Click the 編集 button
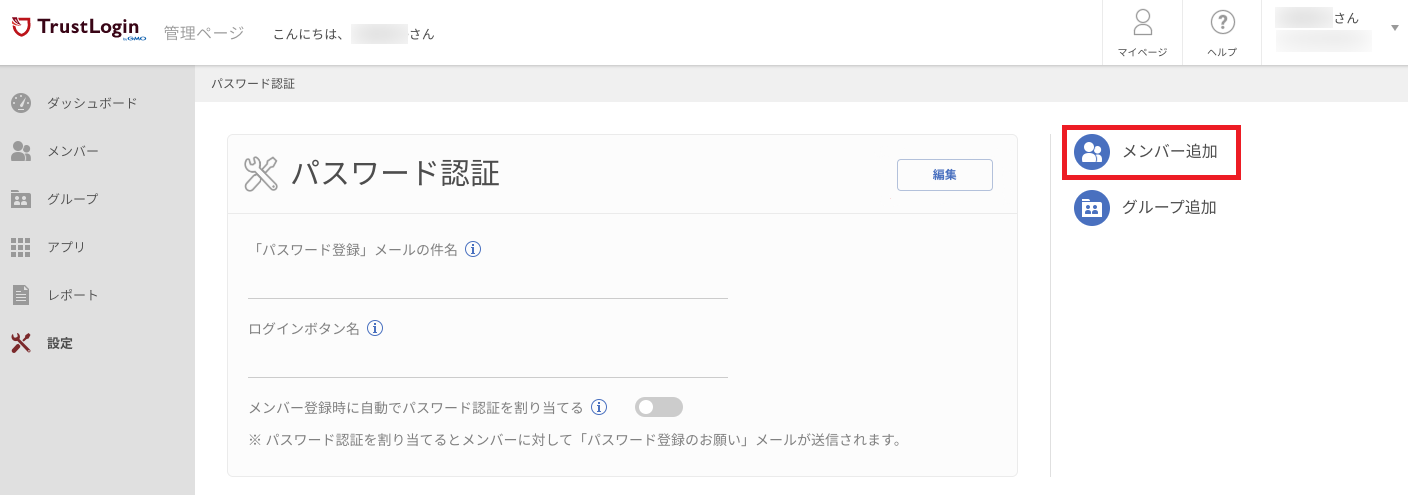The height and width of the screenshot is (495, 1408). [x=945, y=175]
